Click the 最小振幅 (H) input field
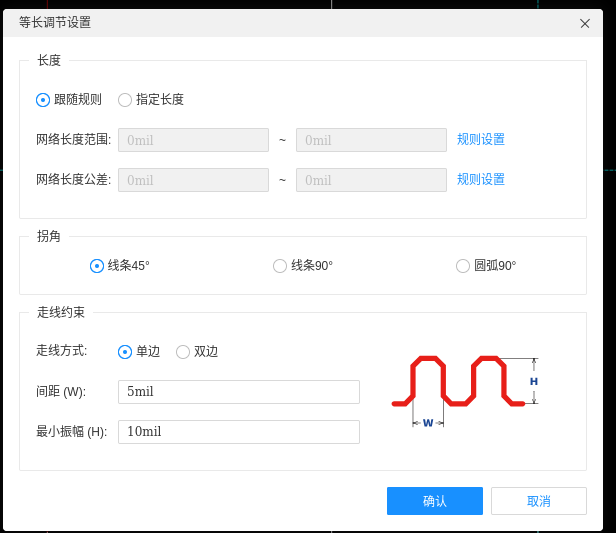This screenshot has height=533, width=616. [238, 432]
